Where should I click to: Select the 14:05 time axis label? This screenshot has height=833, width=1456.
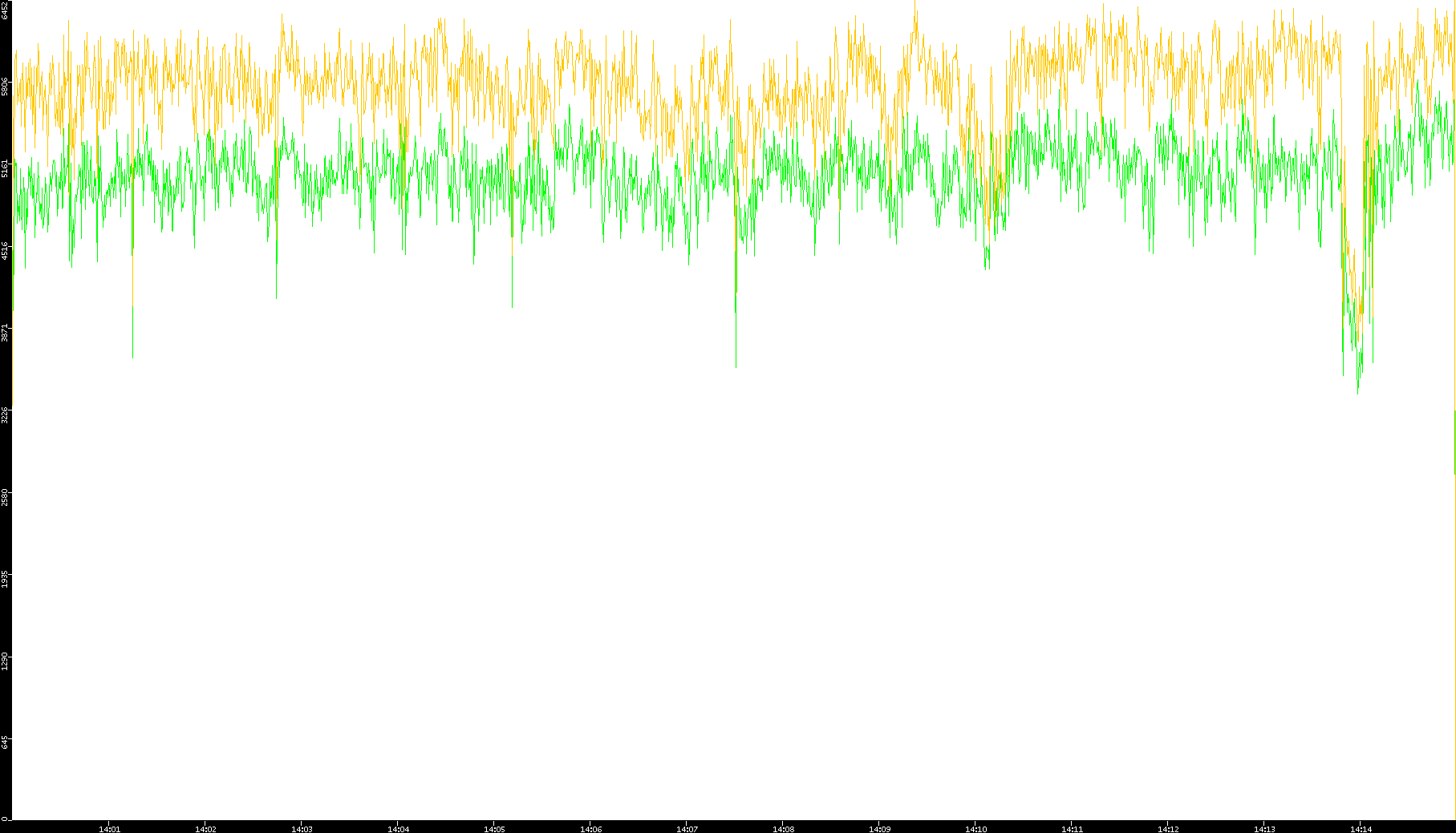click(x=494, y=829)
